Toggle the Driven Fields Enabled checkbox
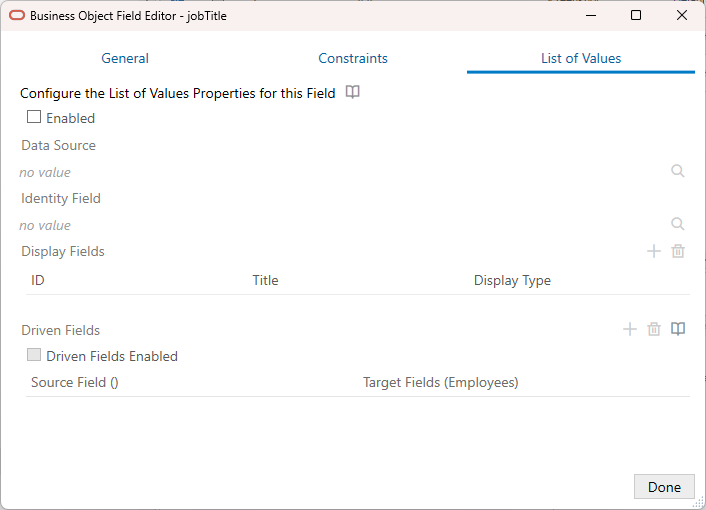706x510 pixels. (34, 355)
